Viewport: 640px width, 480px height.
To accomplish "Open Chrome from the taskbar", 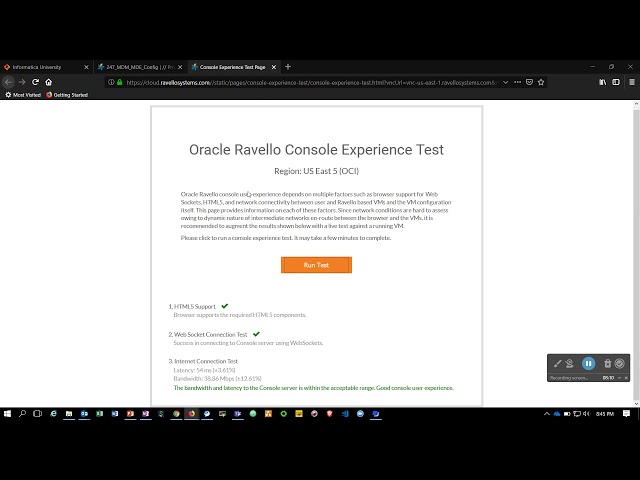I will pos(176,413).
